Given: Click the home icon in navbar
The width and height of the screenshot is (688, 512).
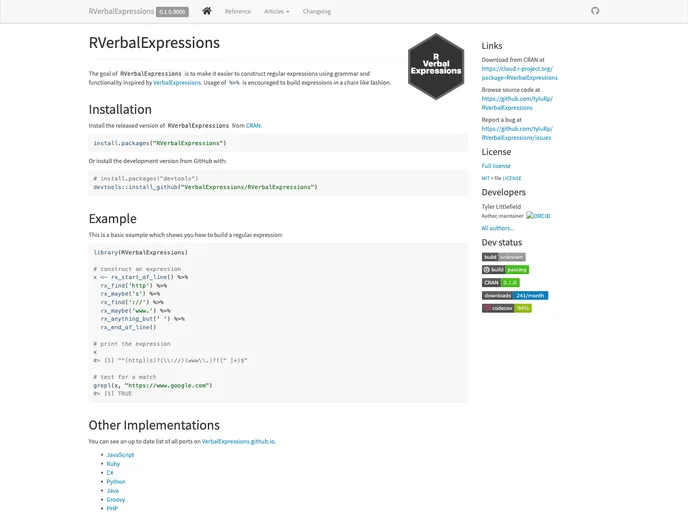Looking at the screenshot, I should [207, 11].
